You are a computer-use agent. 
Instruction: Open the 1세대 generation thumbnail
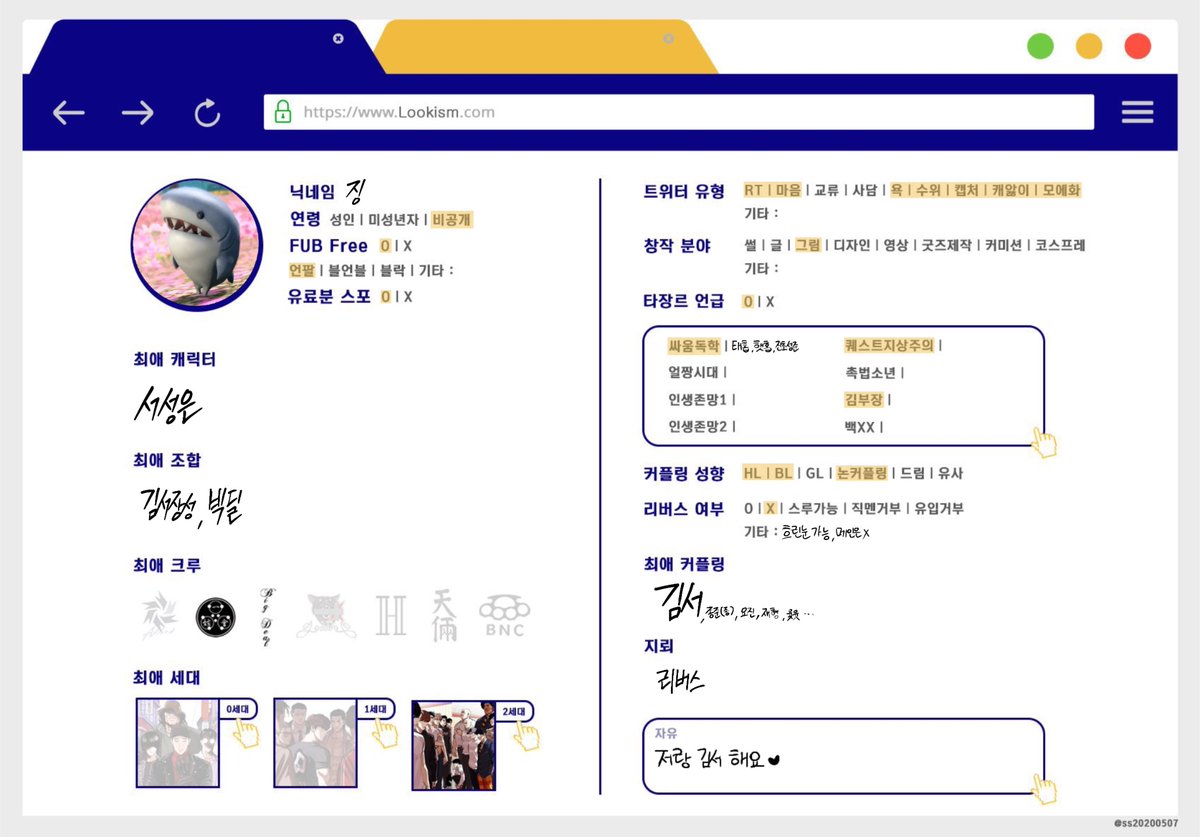pyautogui.click(x=315, y=743)
